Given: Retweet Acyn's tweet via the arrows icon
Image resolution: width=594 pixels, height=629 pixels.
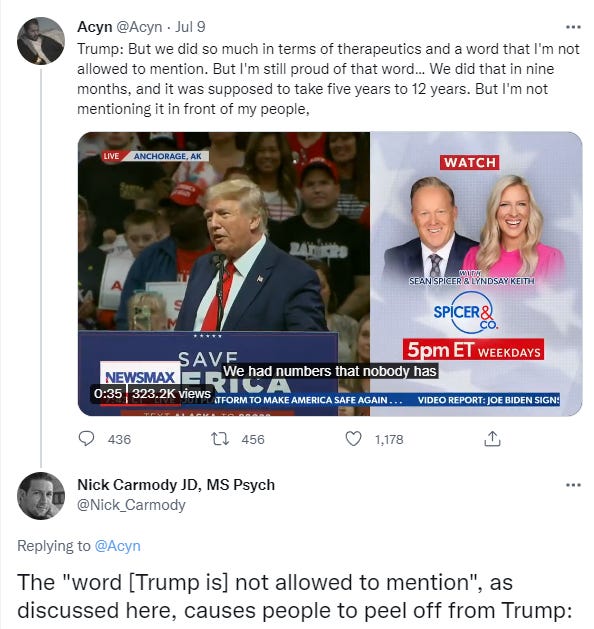Looking at the screenshot, I should pyautogui.click(x=220, y=439).
